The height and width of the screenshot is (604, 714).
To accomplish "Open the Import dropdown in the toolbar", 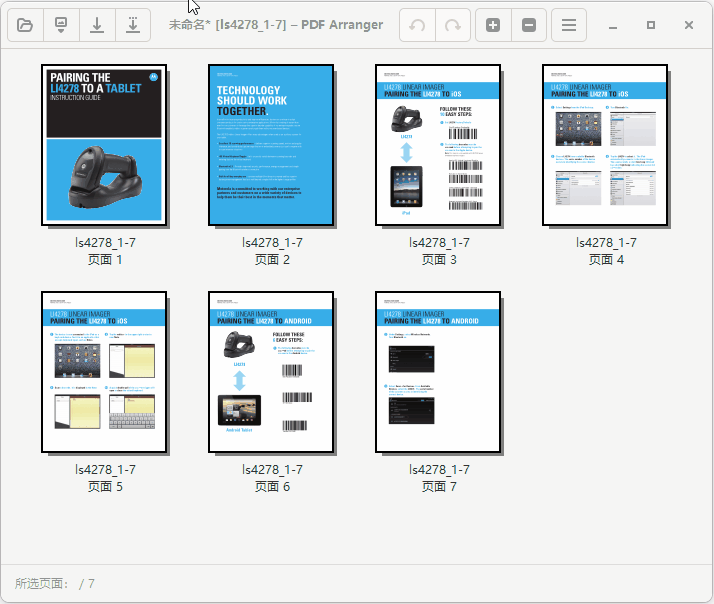I will tap(61, 25).
